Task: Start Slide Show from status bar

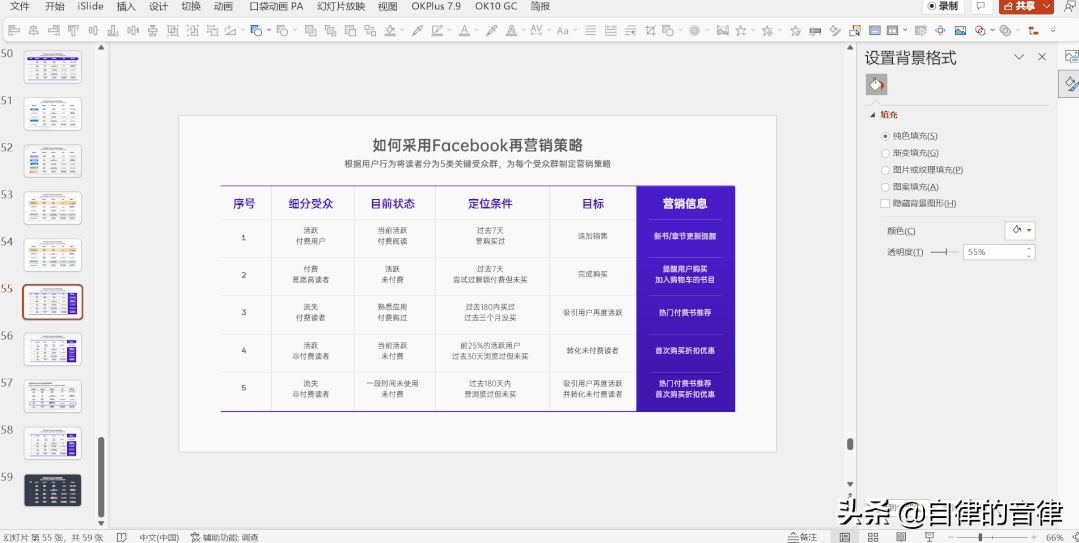Action: (x=930, y=537)
